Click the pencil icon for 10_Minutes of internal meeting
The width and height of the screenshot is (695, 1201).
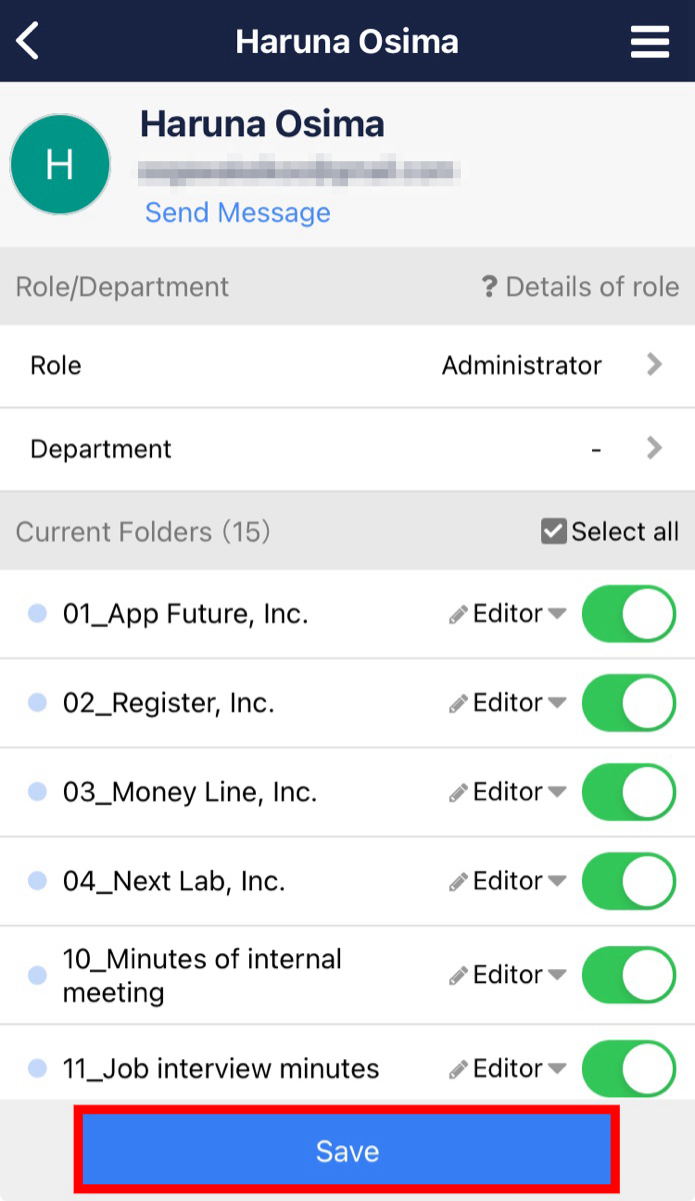[x=459, y=974]
